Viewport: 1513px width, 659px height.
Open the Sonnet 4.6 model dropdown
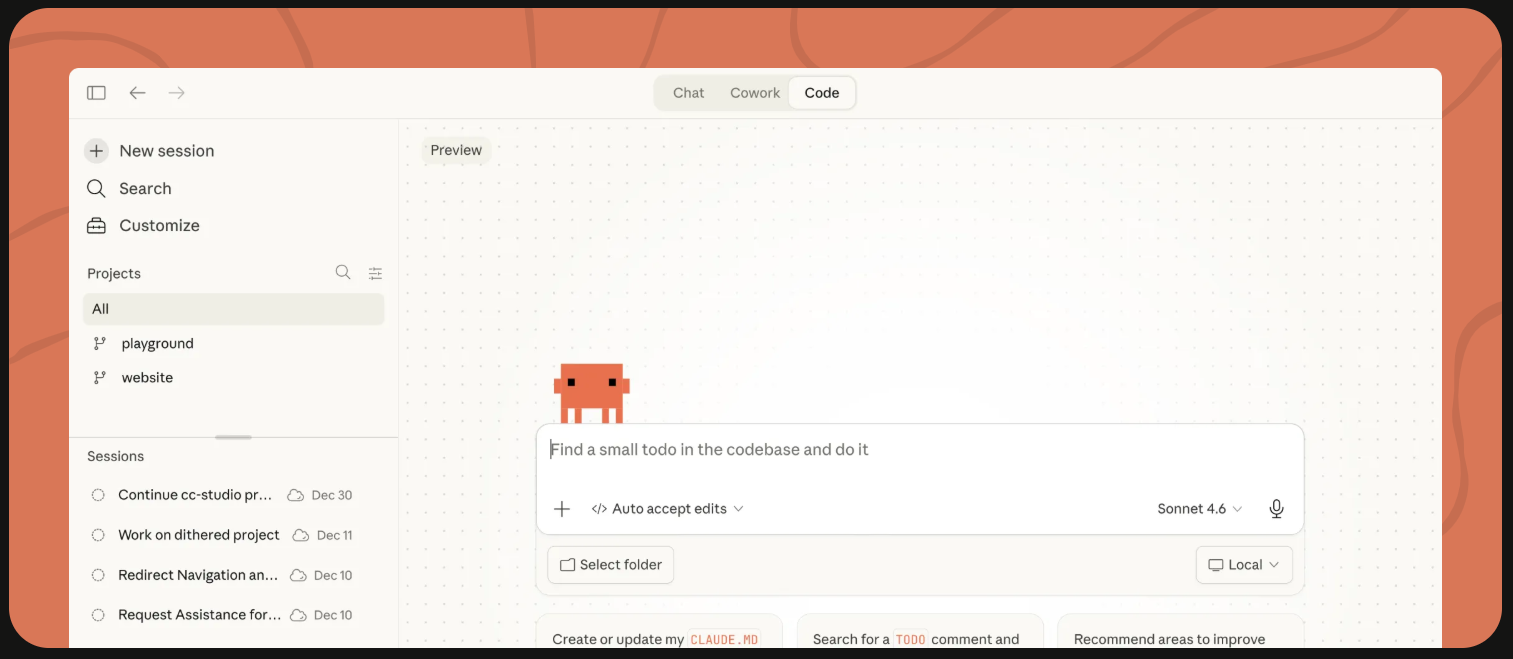click(1199, 509)
